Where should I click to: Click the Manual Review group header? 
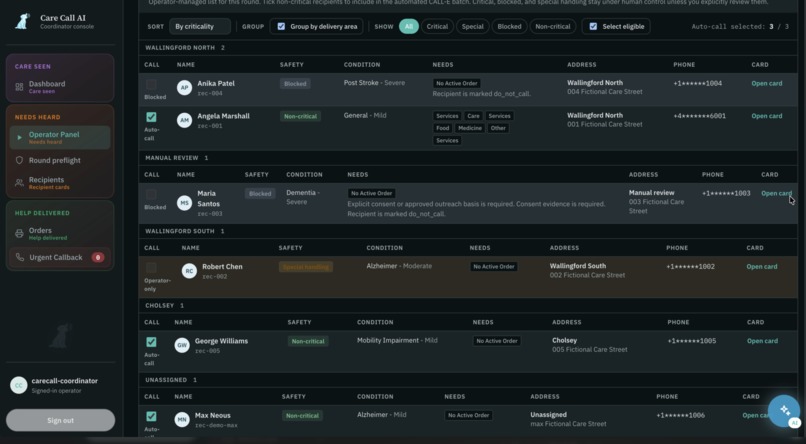click(x=468, y=158)
